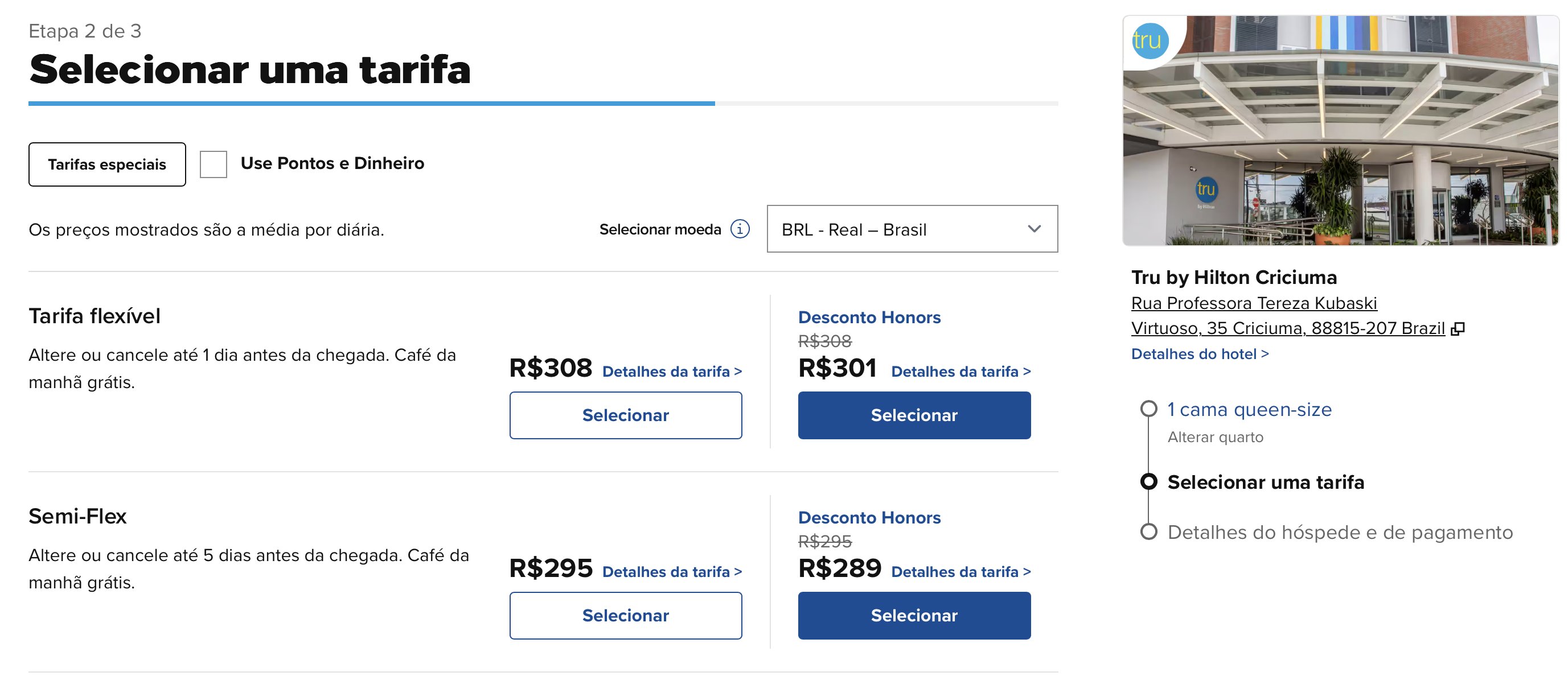Click the room step circle marker
This screenshot has width=1568, height=676.
[1148, 409]
